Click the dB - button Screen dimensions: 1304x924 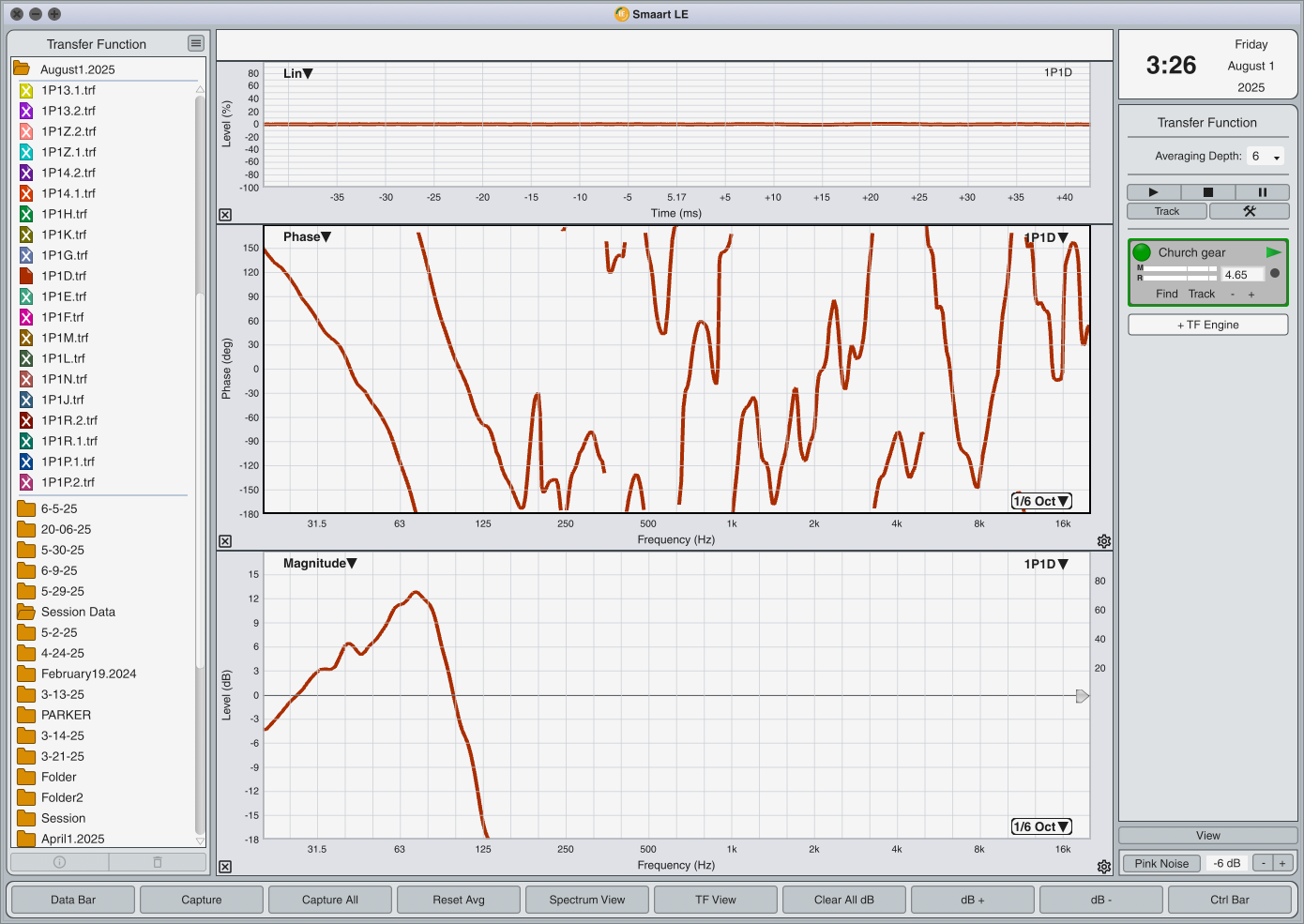tap(1101, 900)
